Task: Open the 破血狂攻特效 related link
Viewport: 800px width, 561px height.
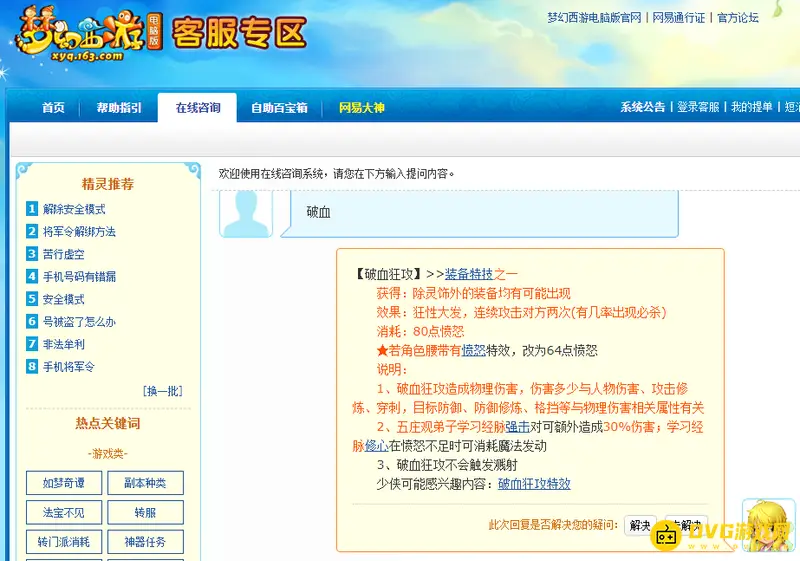Action: [x=534, y=484]
